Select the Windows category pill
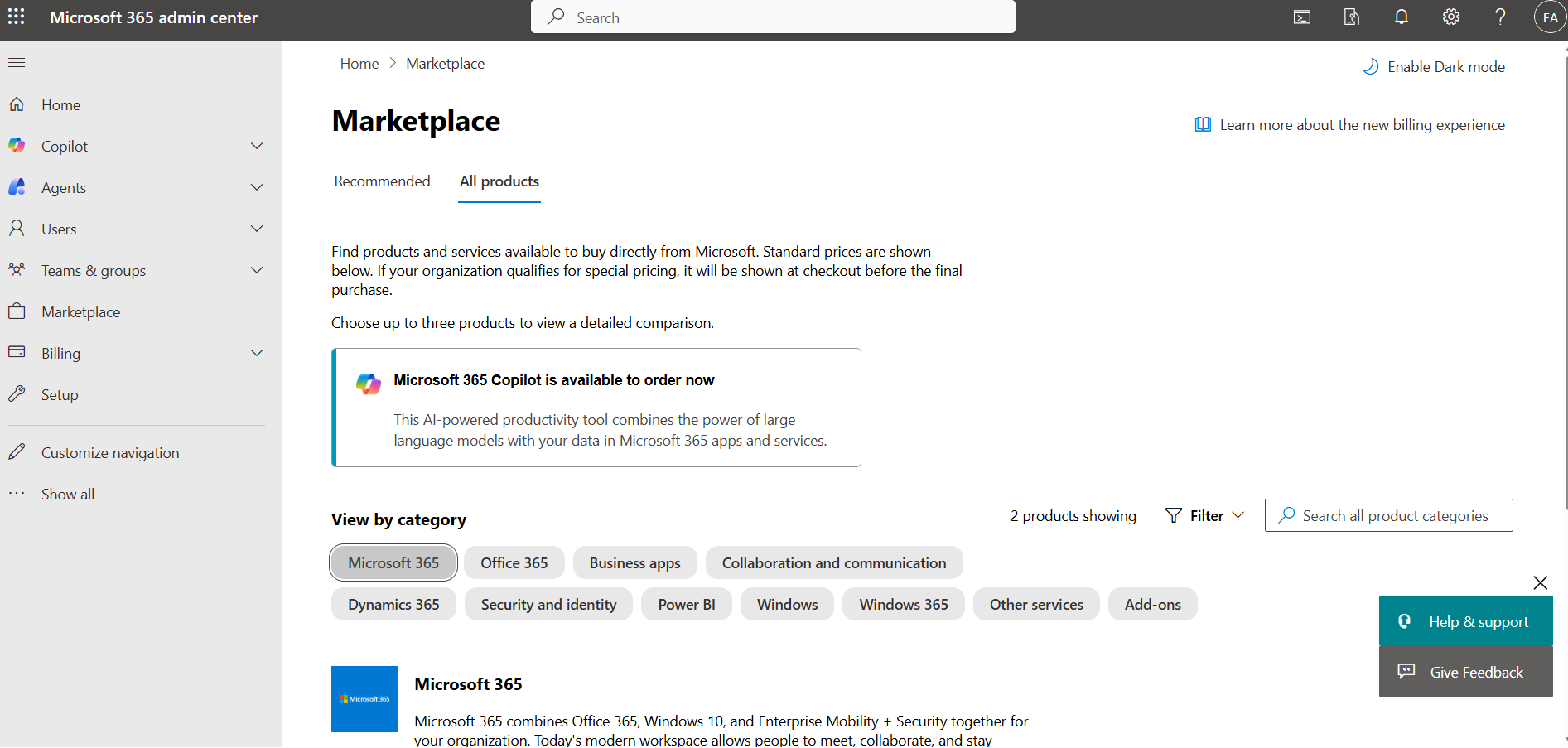 [x=787, y=604]
